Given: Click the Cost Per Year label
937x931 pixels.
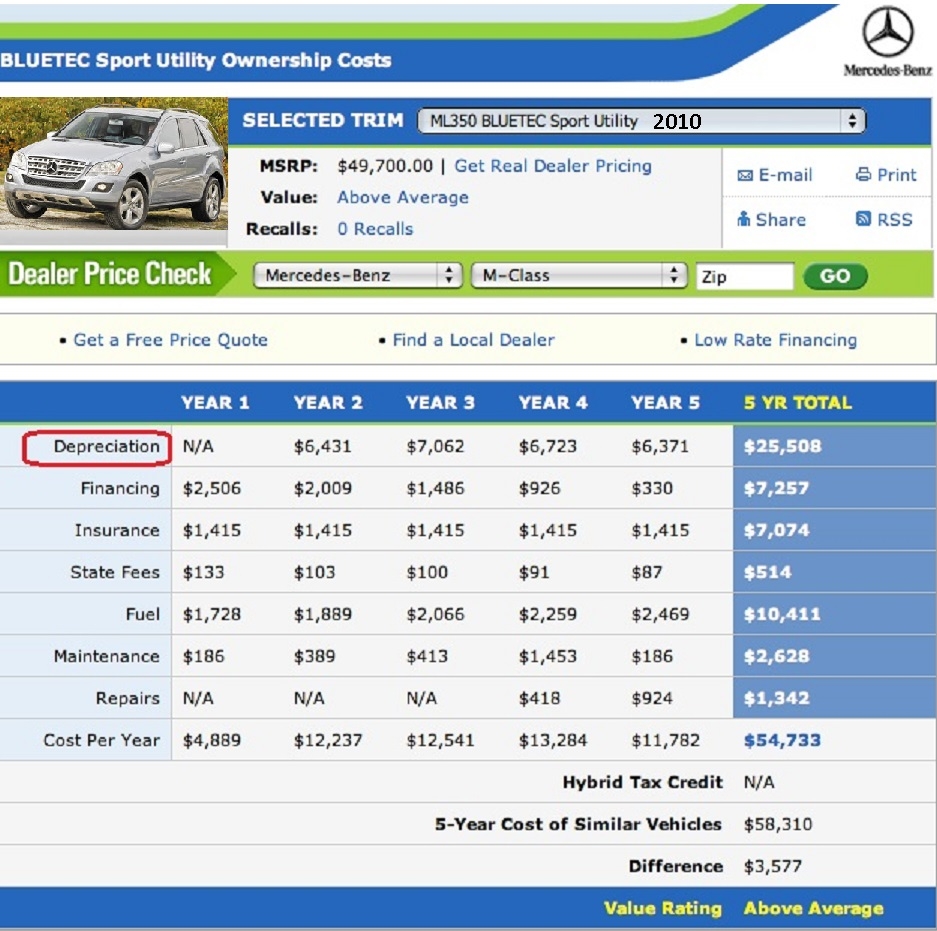Looking at the screenshot, I should [102, 740].
